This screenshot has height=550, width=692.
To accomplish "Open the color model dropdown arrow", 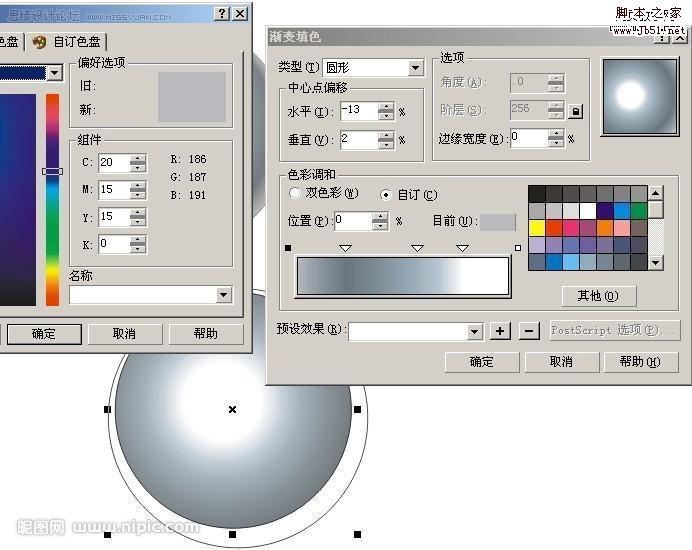I will point(55,72).
